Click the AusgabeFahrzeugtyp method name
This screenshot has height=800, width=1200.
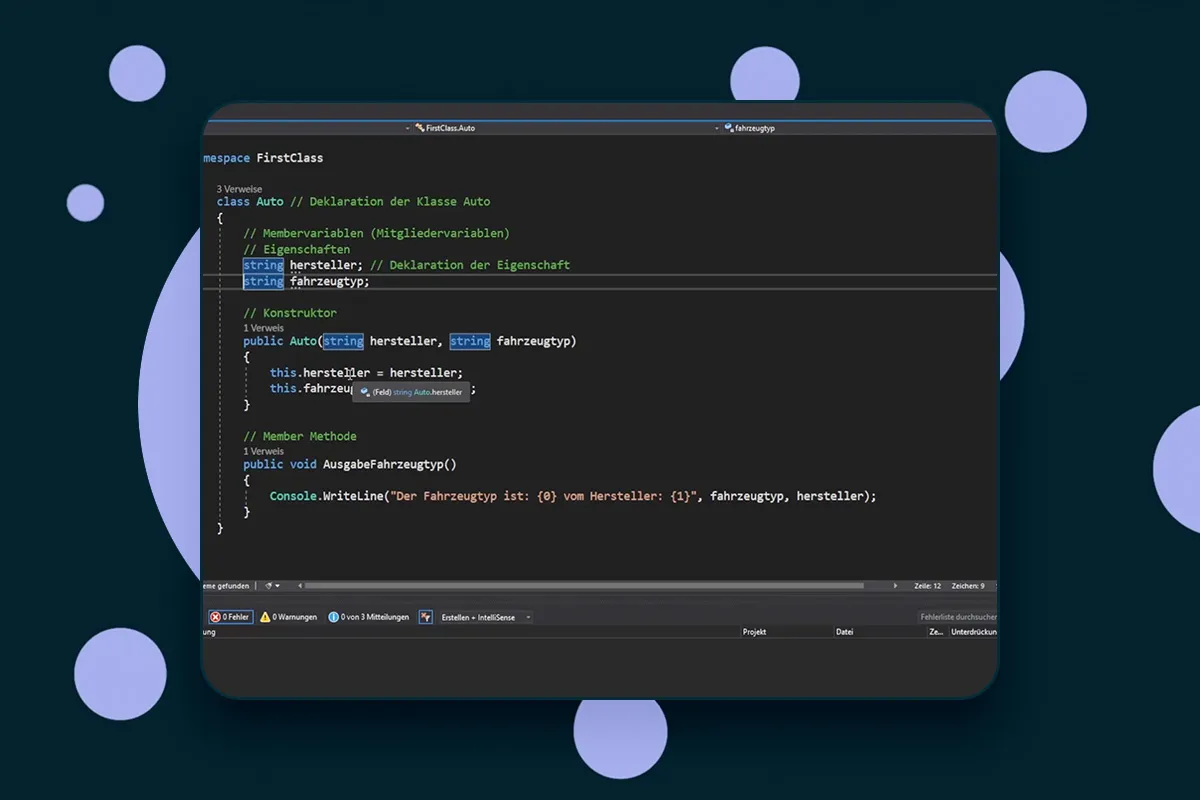click(383, 465)
